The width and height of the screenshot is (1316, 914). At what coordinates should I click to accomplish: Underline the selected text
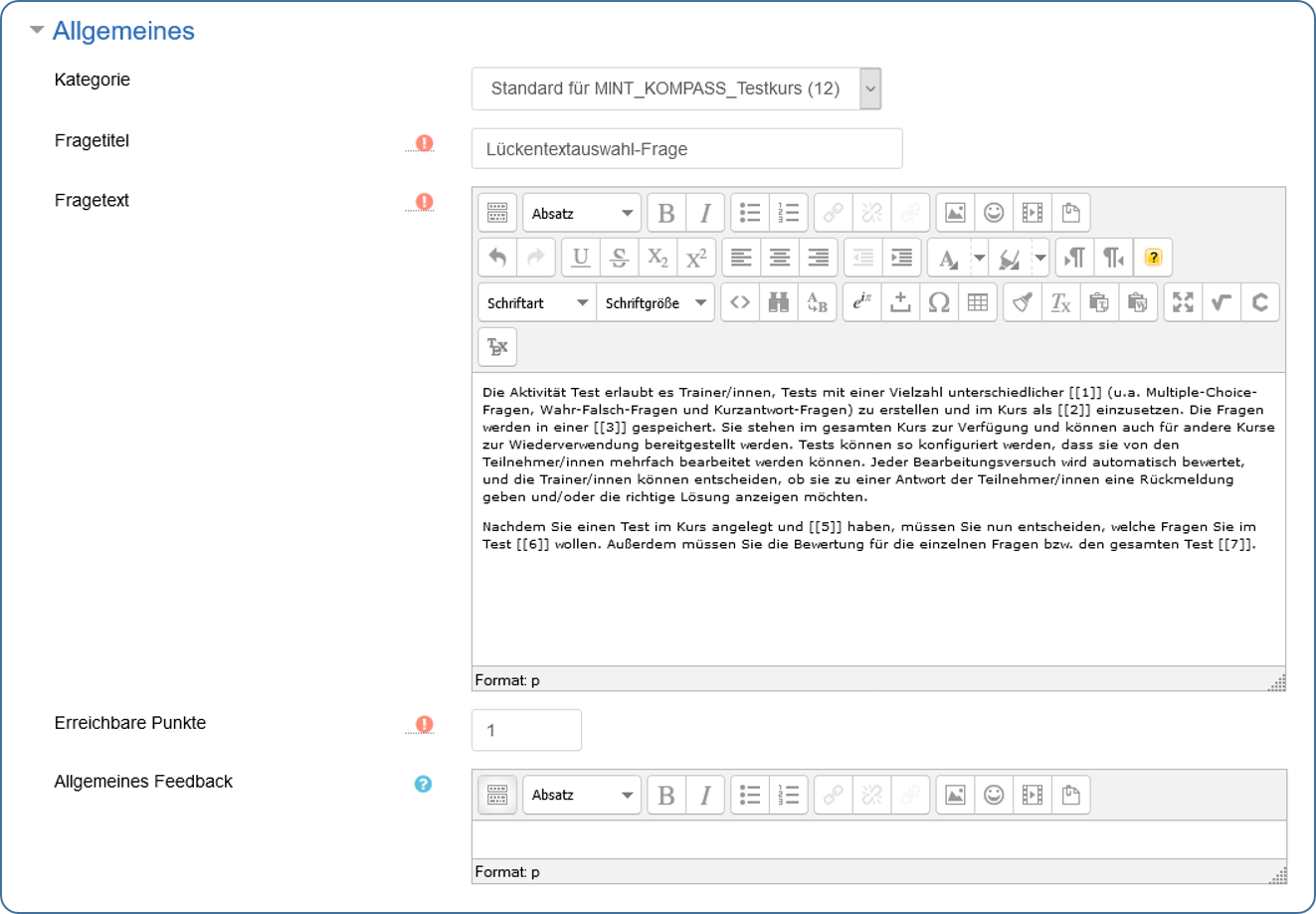[581, 258]
